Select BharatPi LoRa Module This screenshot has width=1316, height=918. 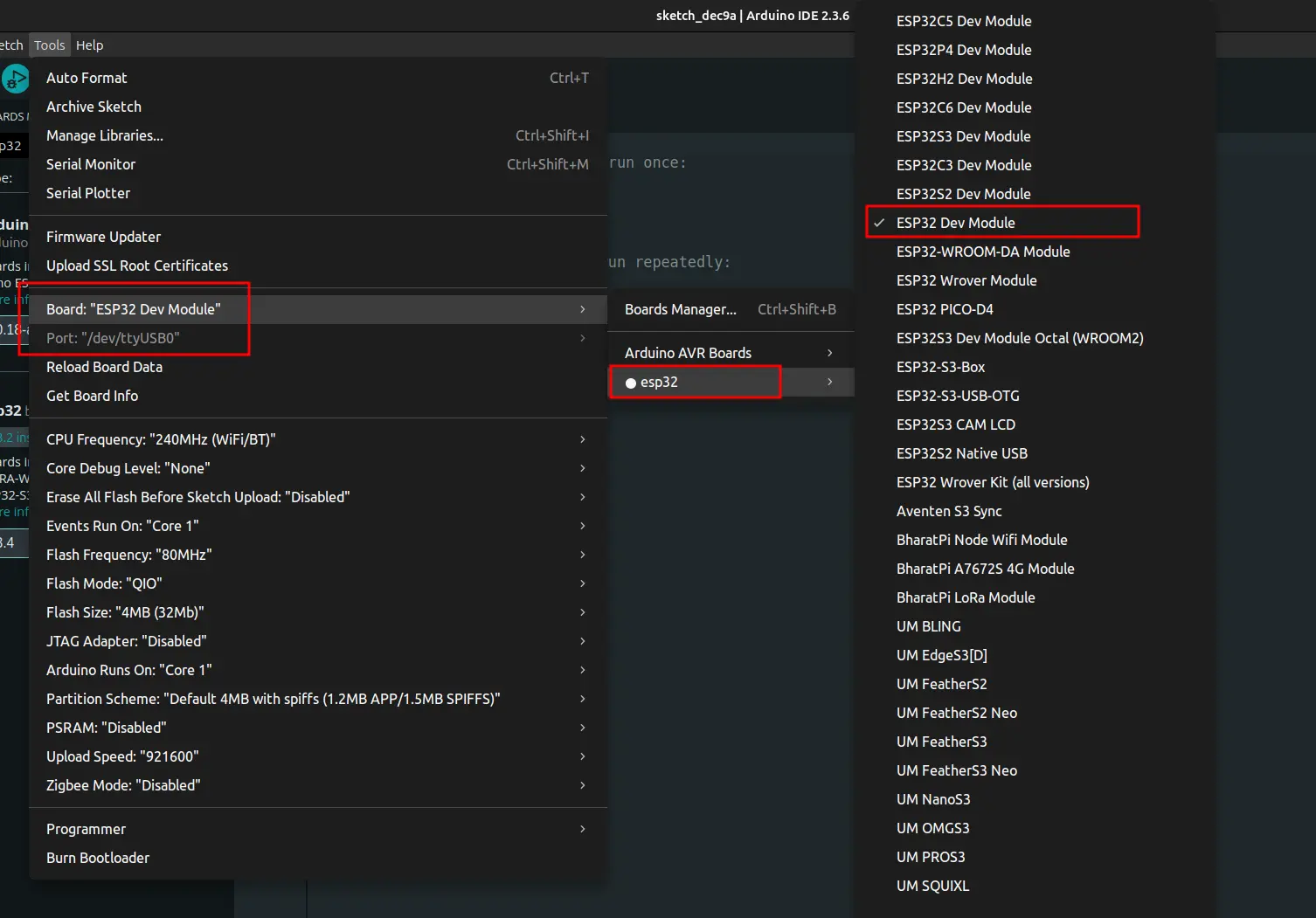pyautogui.click(x=1035, y=597)
